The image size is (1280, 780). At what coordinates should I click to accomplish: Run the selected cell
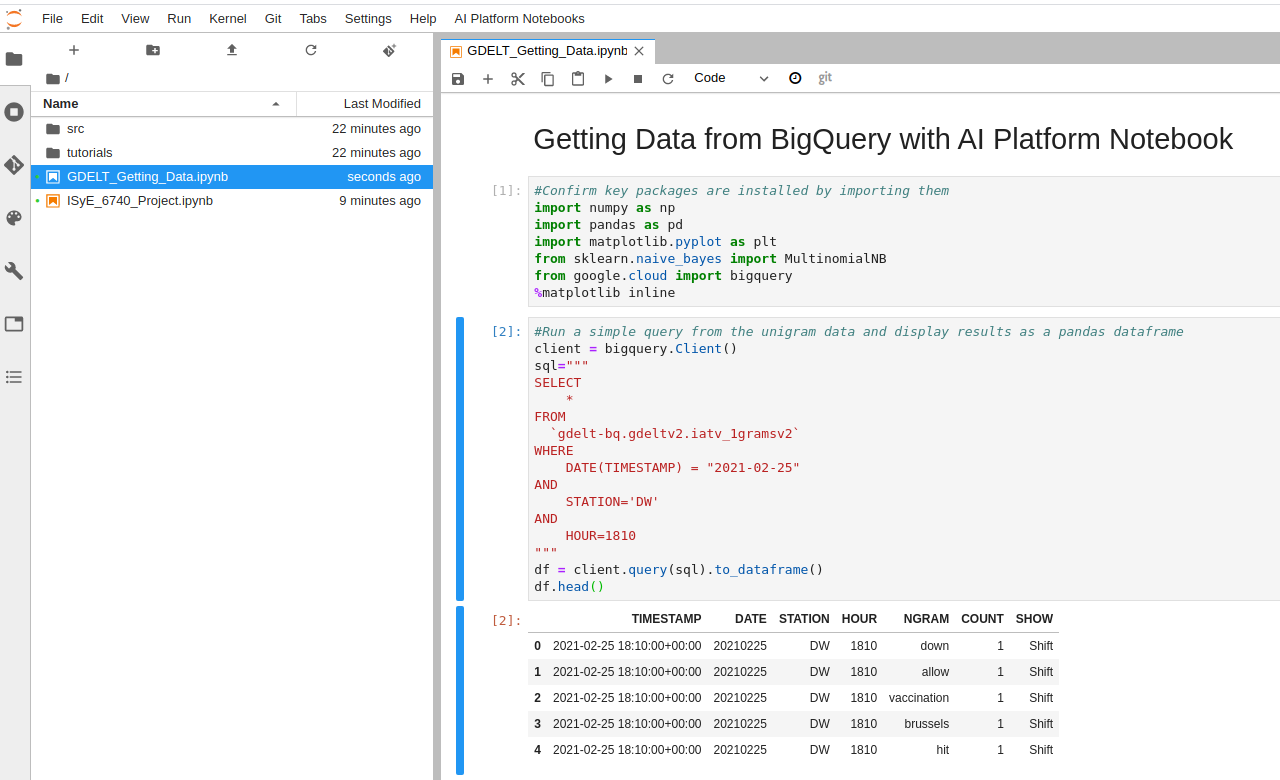[x=608, y=78]
